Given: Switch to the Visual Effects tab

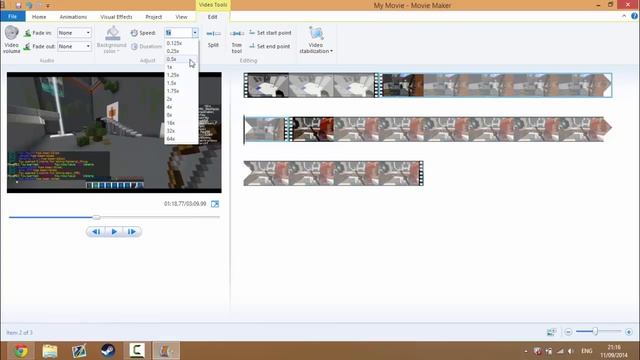Looking at the screenshot, I should pyautogui.click(x=116, y=17).
